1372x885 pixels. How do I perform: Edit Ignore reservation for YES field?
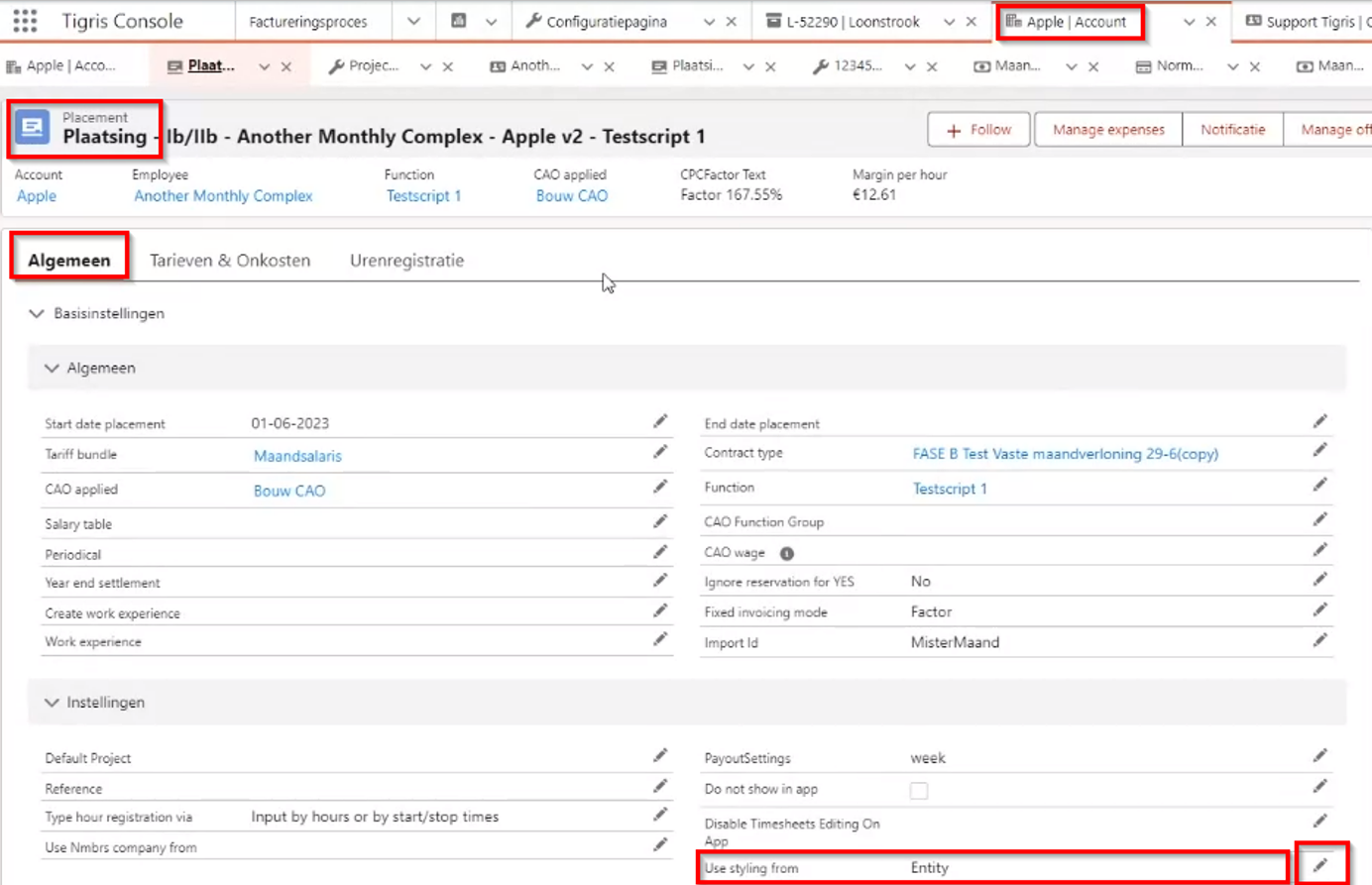[x=1320, y=579]
